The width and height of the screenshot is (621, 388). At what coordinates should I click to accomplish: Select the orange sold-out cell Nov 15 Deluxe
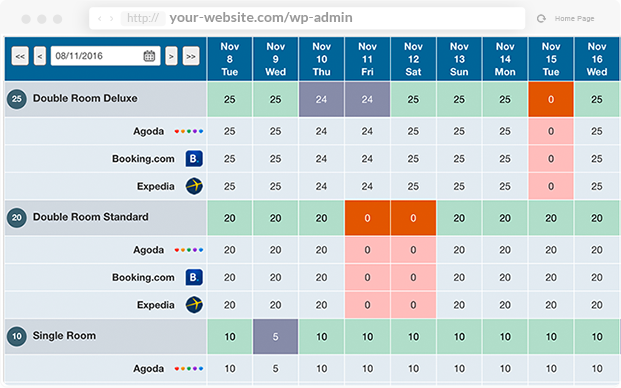pos(551,99)
